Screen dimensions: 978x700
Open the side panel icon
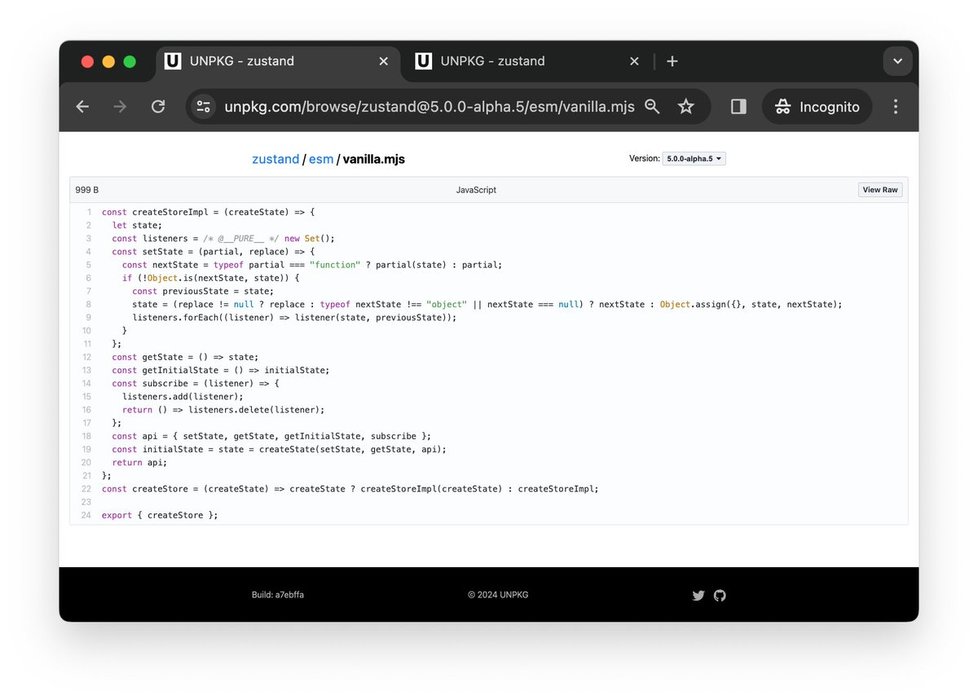point(738,107)
